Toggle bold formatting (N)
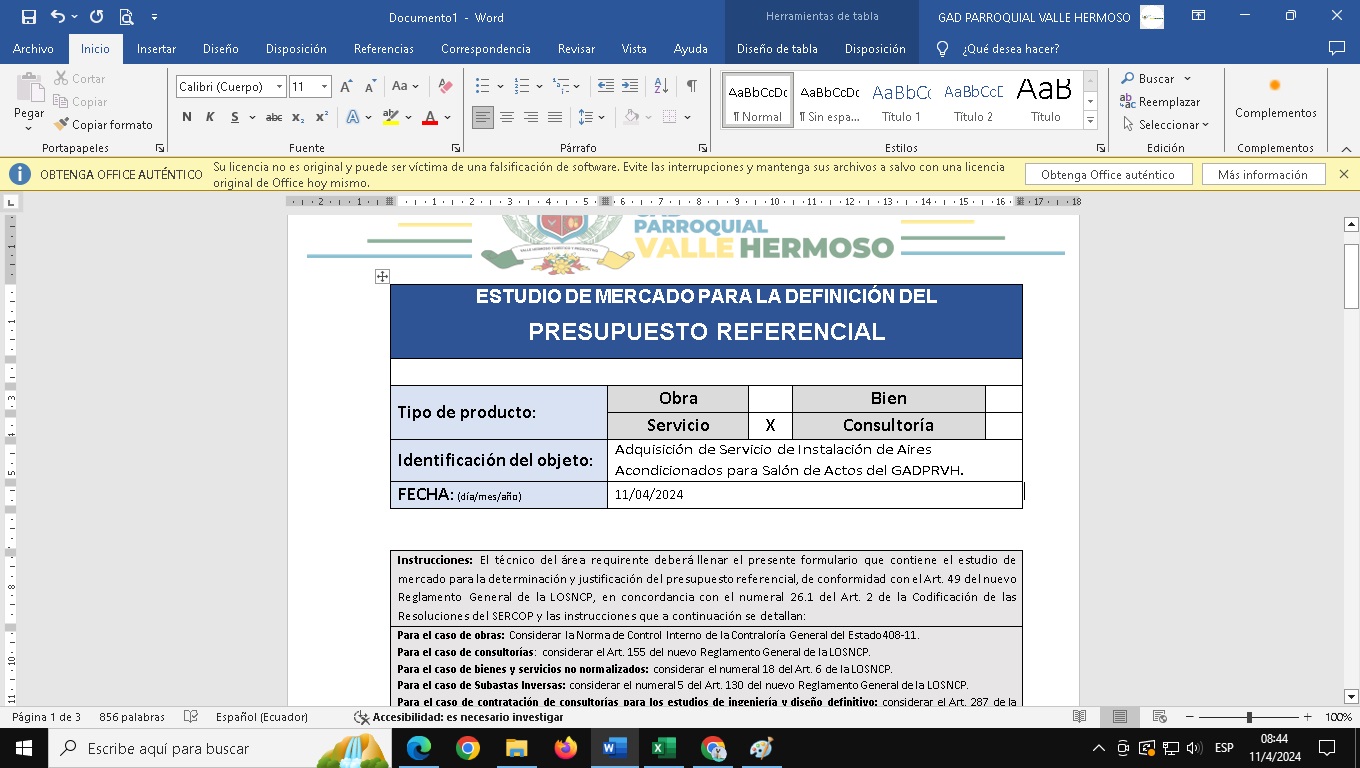 pyautogui.click(x=187, y=118)
